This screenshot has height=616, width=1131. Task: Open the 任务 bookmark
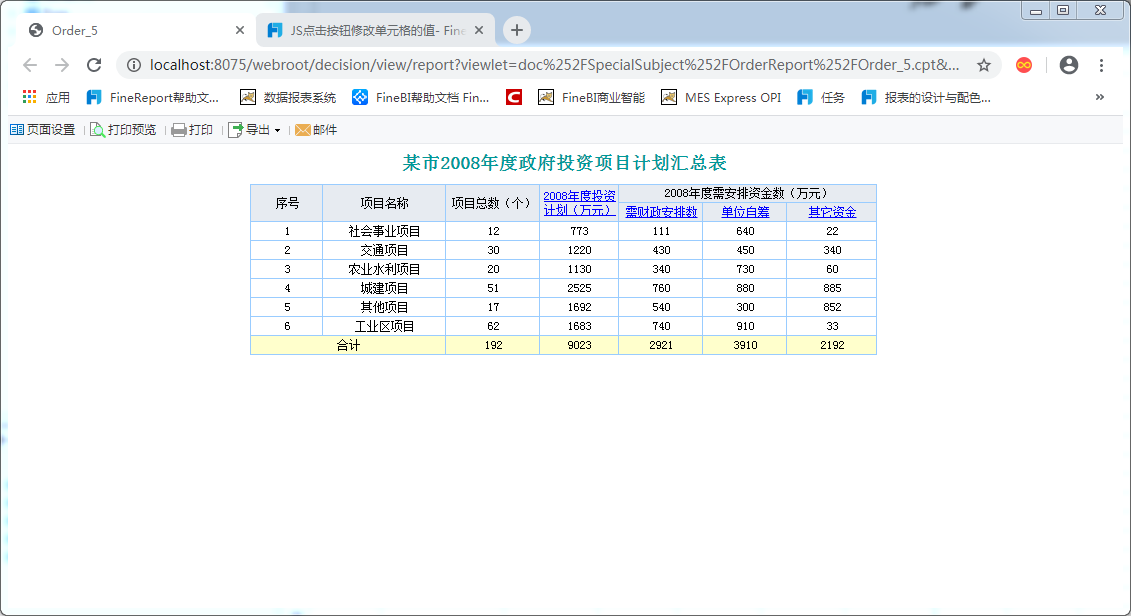point(821,97)
